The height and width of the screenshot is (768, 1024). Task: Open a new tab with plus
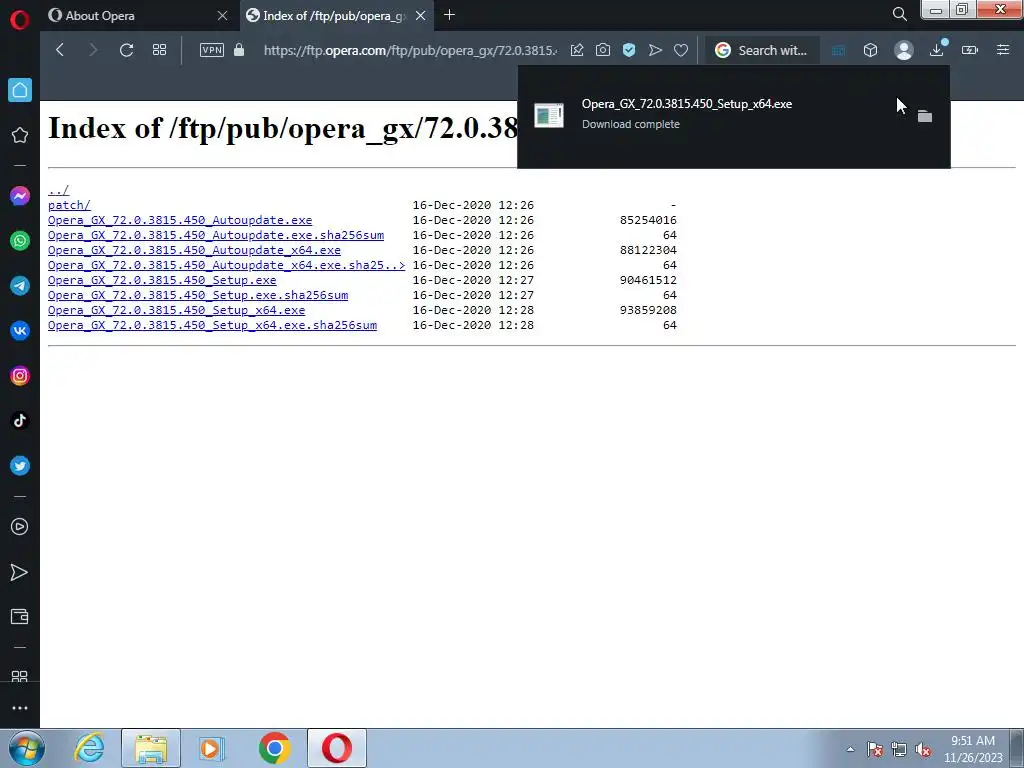449,15
